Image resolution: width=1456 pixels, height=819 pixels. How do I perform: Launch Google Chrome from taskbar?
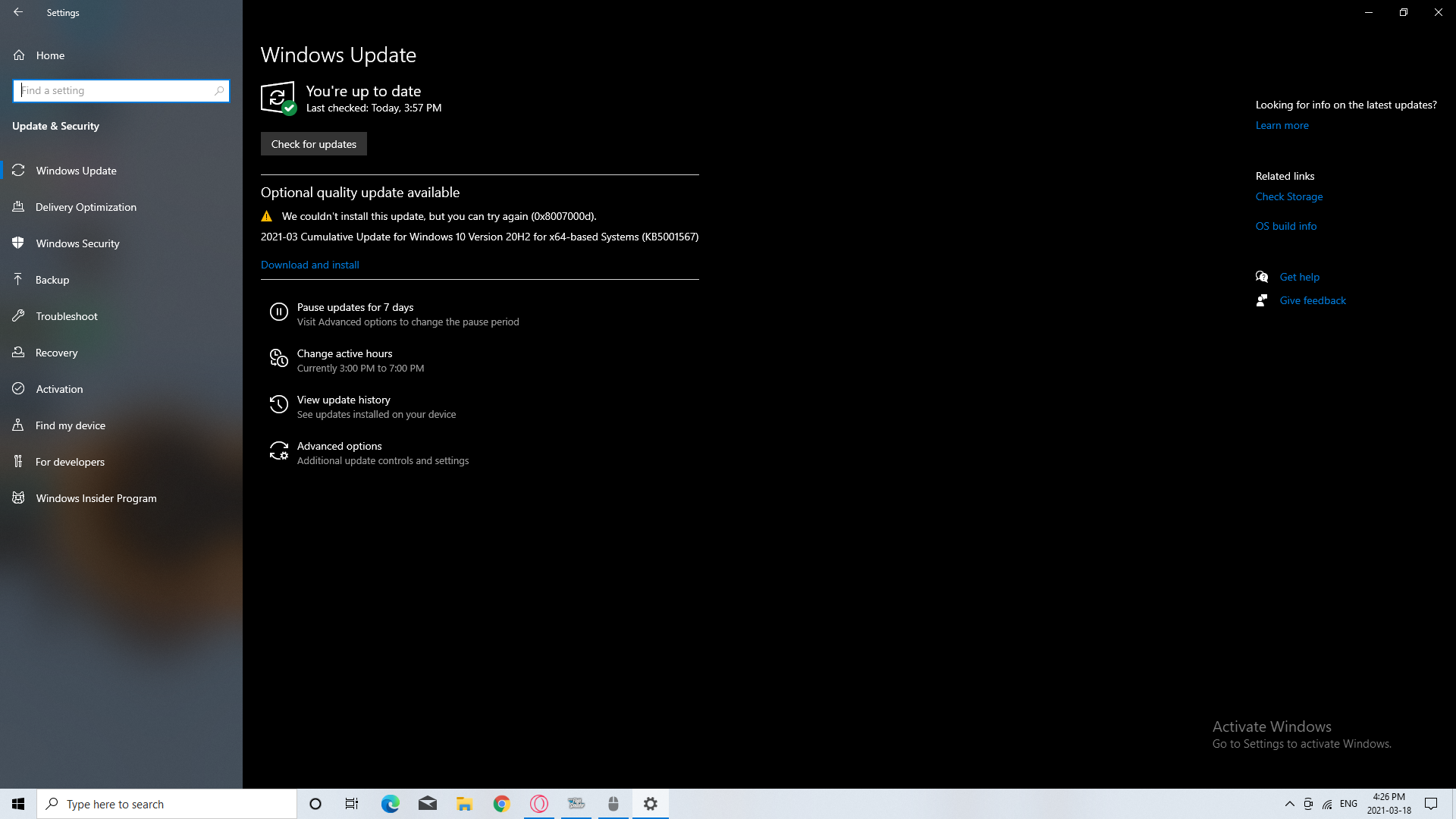(x=502, y=804)
